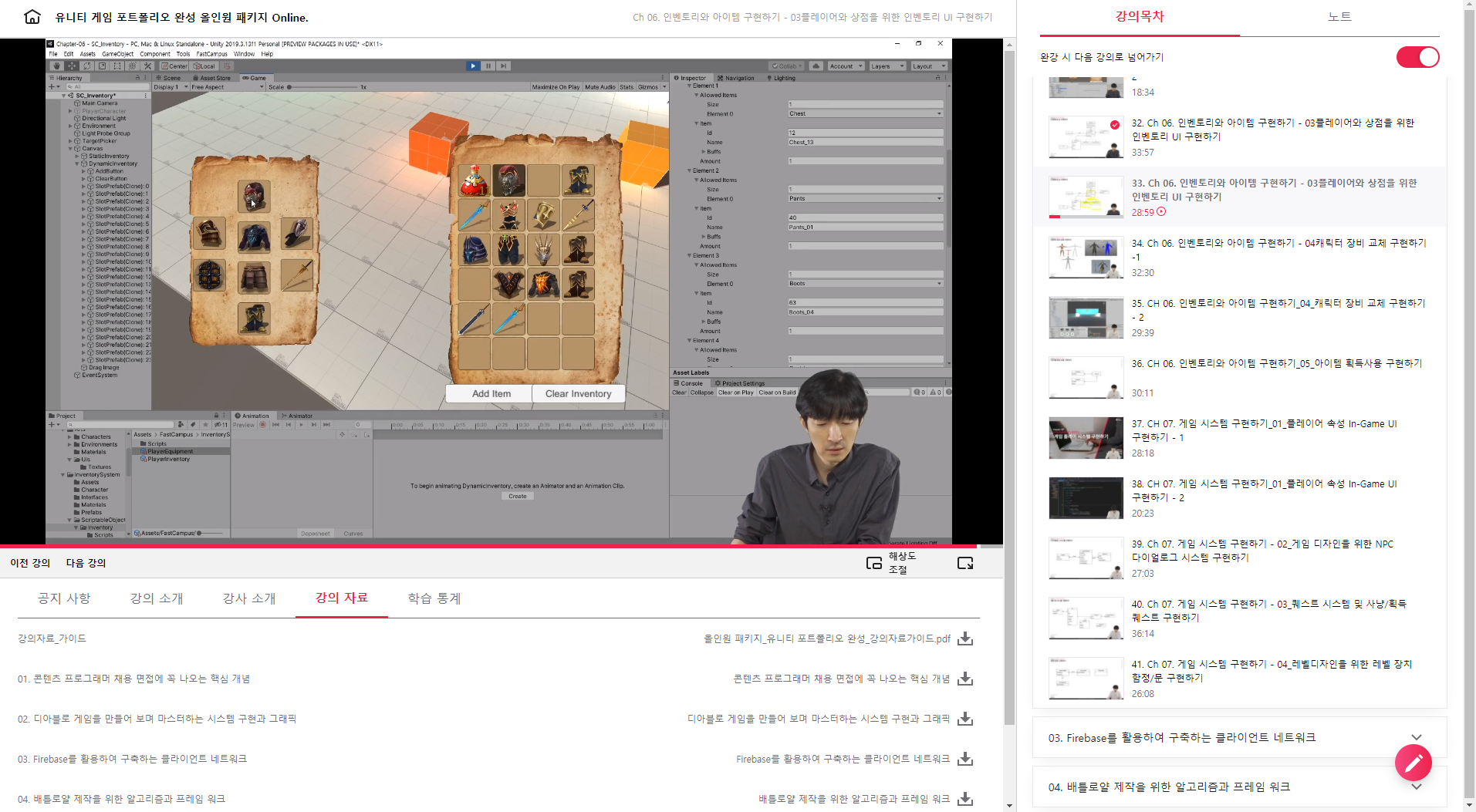Click the Unity cloud services icon
The width and height of the screenshot is (1476, 812).
click(816, 66)
